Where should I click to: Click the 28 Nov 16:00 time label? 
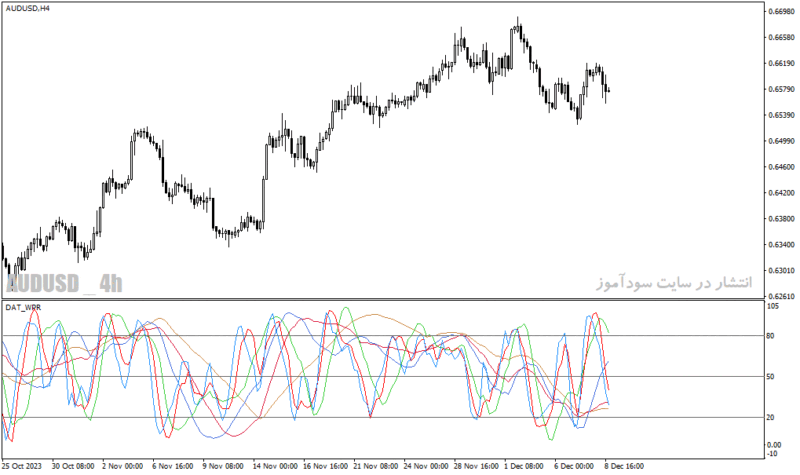(x=476, y=466)
